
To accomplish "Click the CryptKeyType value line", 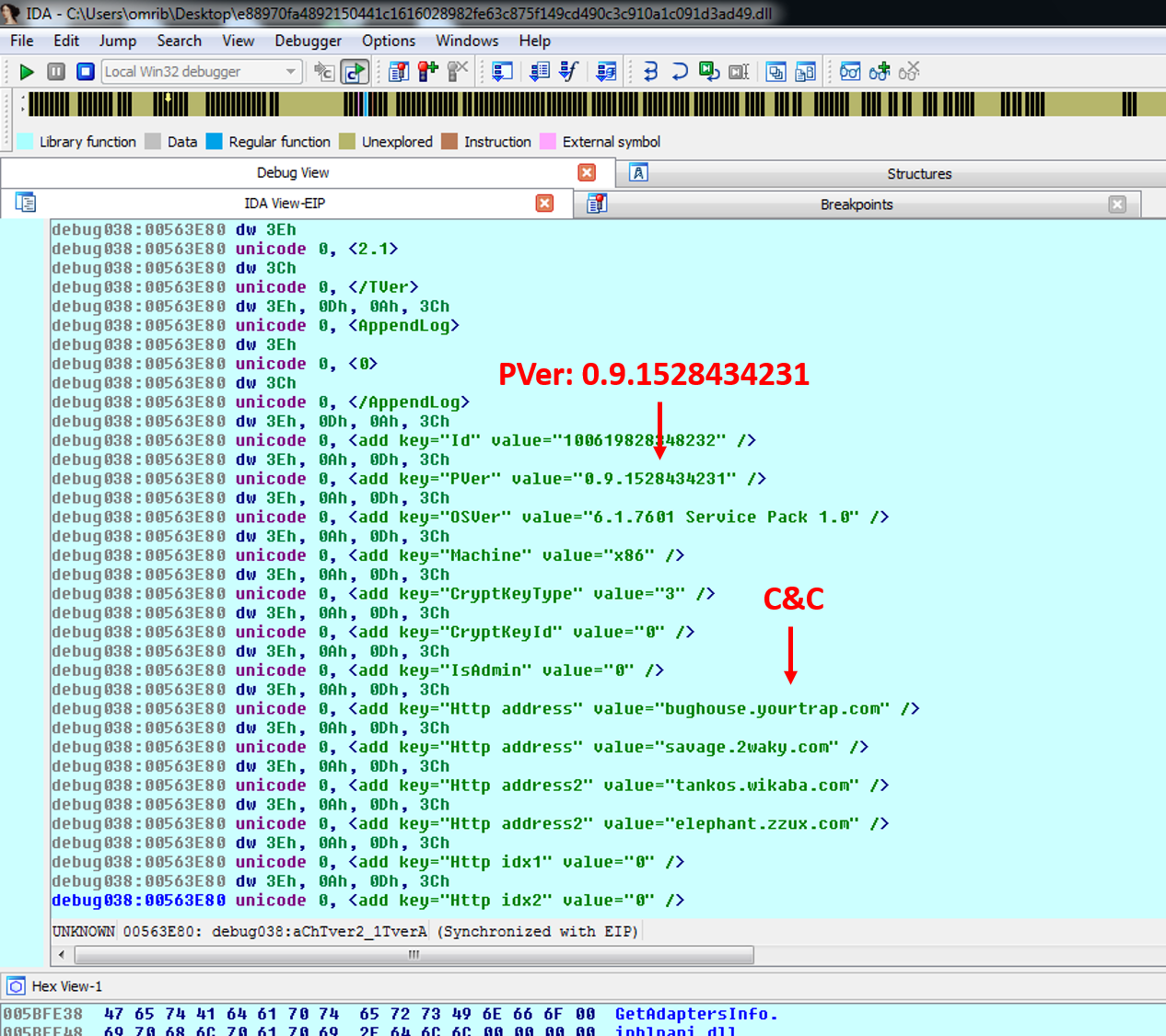I will pos(383,594).
